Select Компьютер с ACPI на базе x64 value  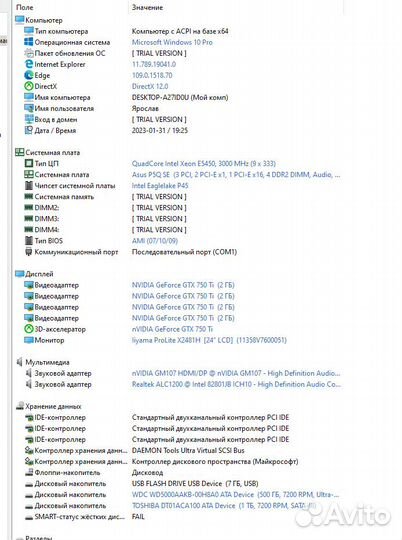(x=180, y=31)
